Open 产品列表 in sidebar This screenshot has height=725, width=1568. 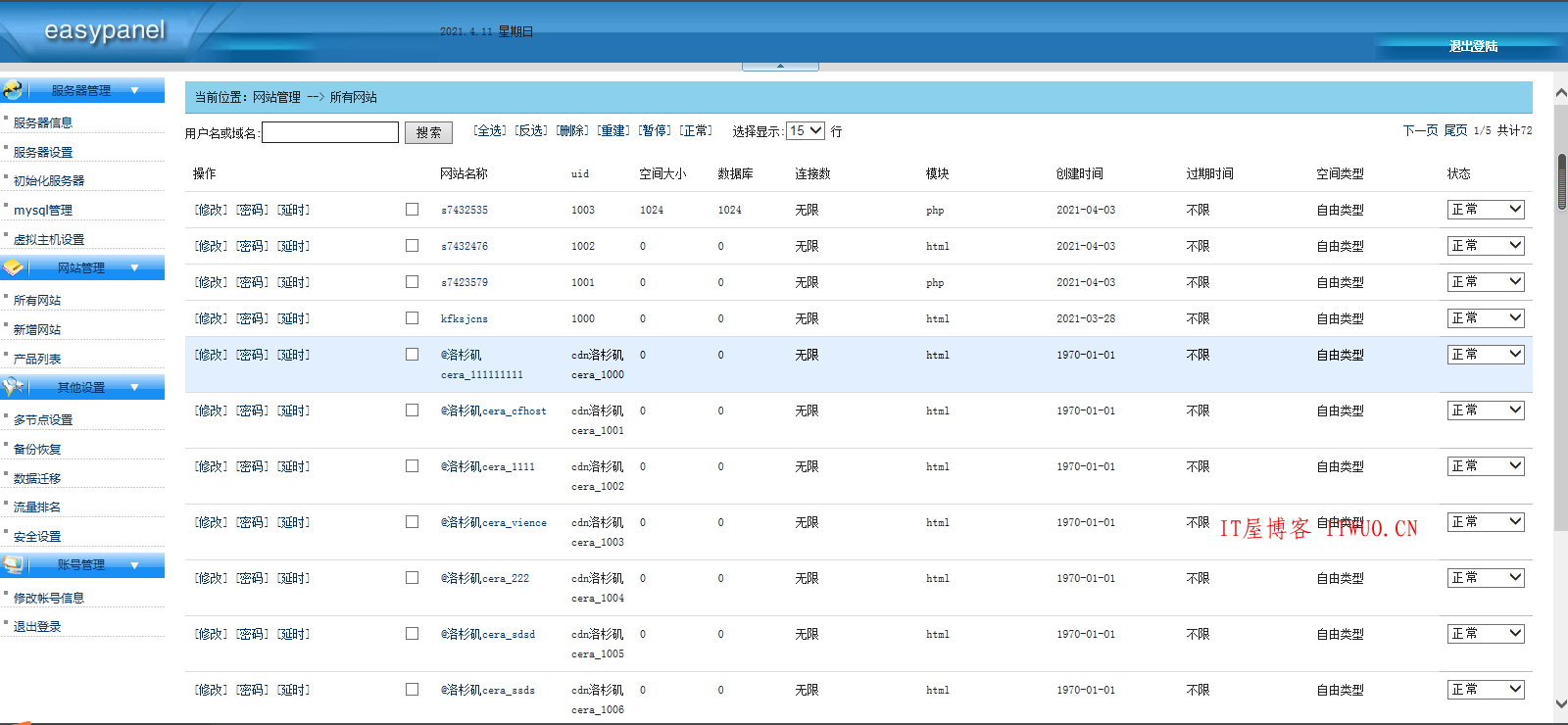[x=37, y=359]
